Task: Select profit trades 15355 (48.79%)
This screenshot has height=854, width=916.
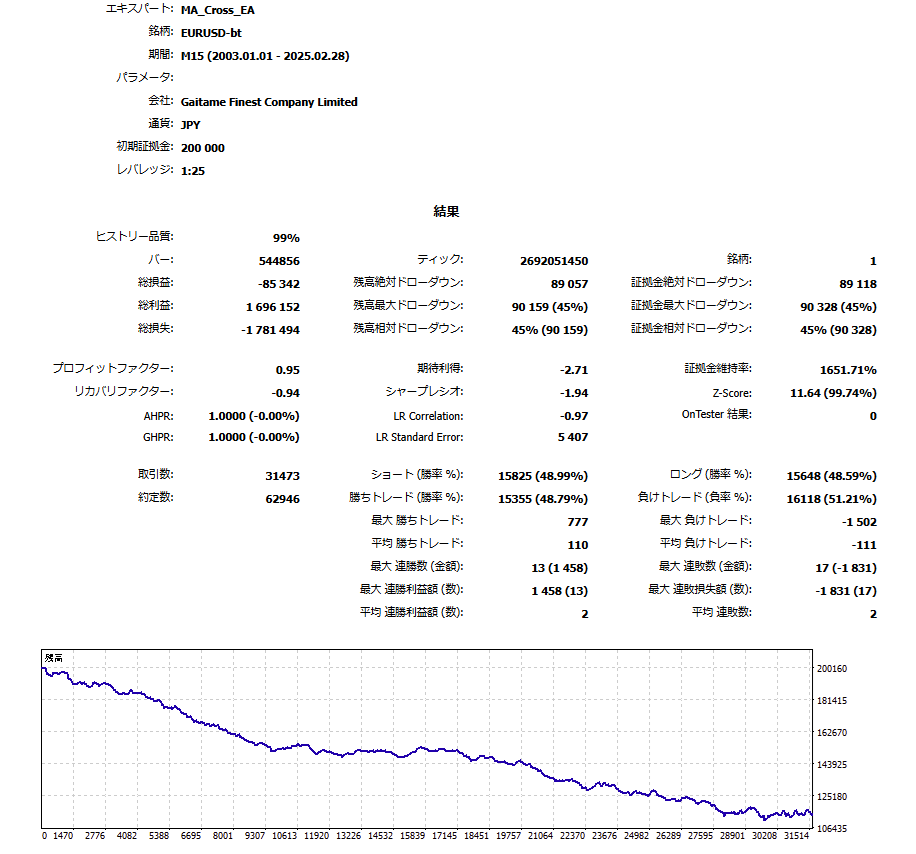Action: [x=543, y=499]
